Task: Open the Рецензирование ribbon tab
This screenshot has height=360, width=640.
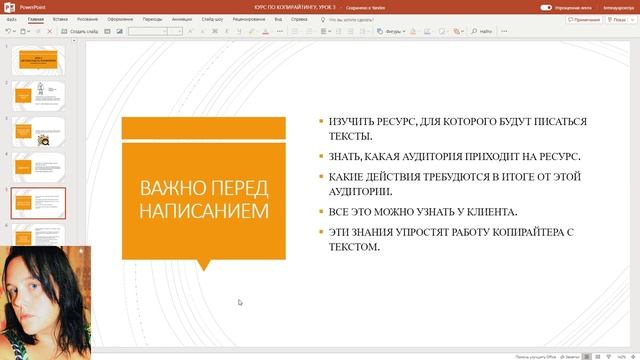Action: (249, 19)
